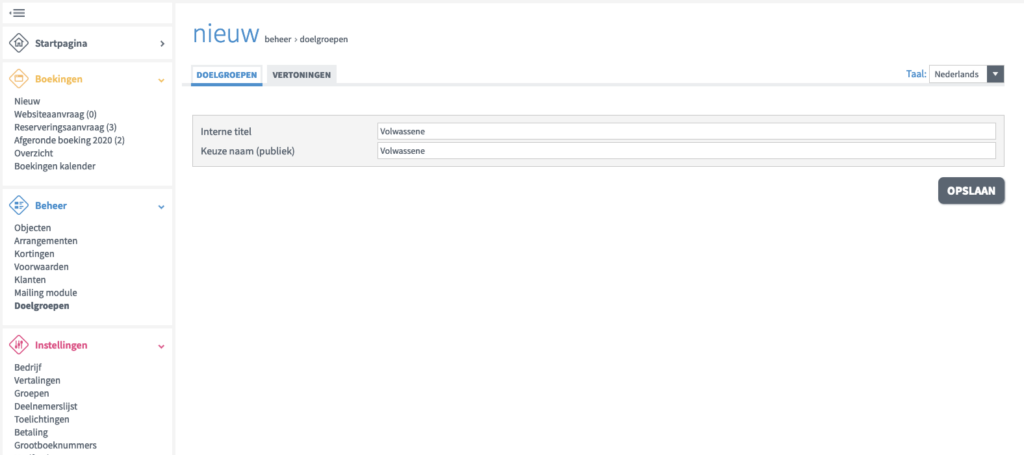The image size is (1024, 455).
Task: Click the Instellingen menu heading
Action: pyautogui.click(x=61, y=345)
